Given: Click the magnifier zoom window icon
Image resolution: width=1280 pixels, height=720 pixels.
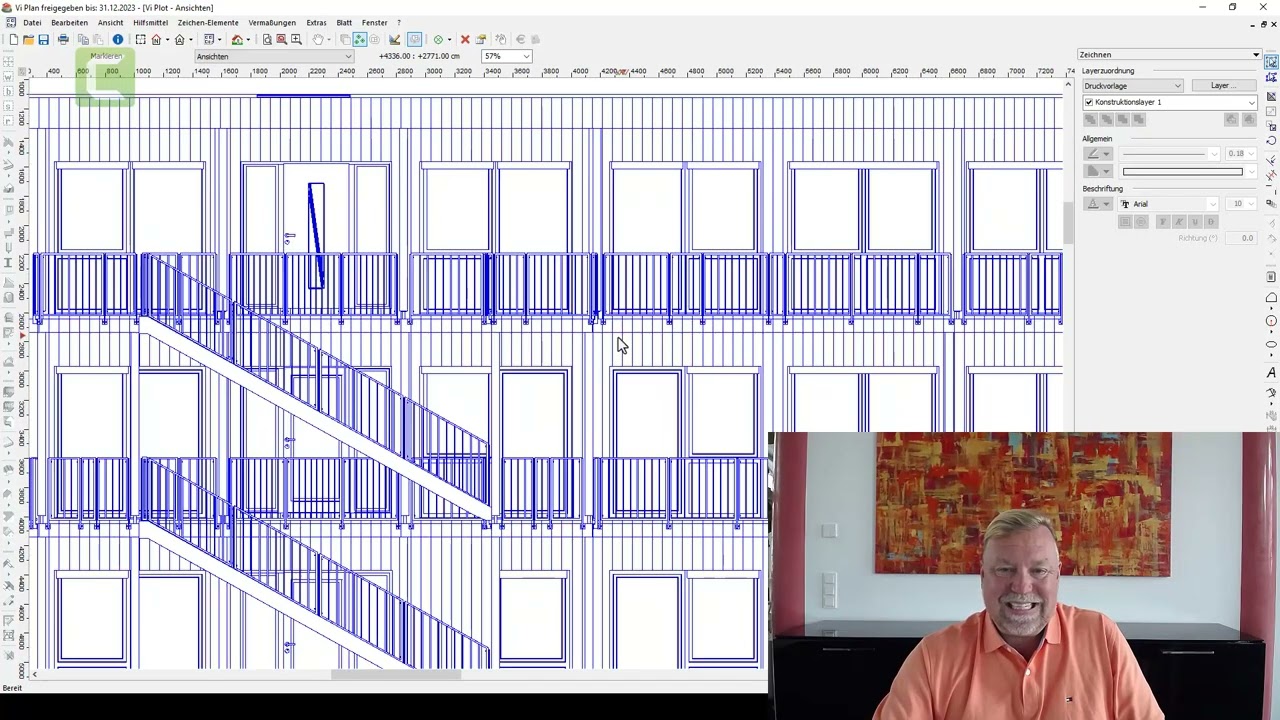Looking at the screenshot, I should pos(267,40).
